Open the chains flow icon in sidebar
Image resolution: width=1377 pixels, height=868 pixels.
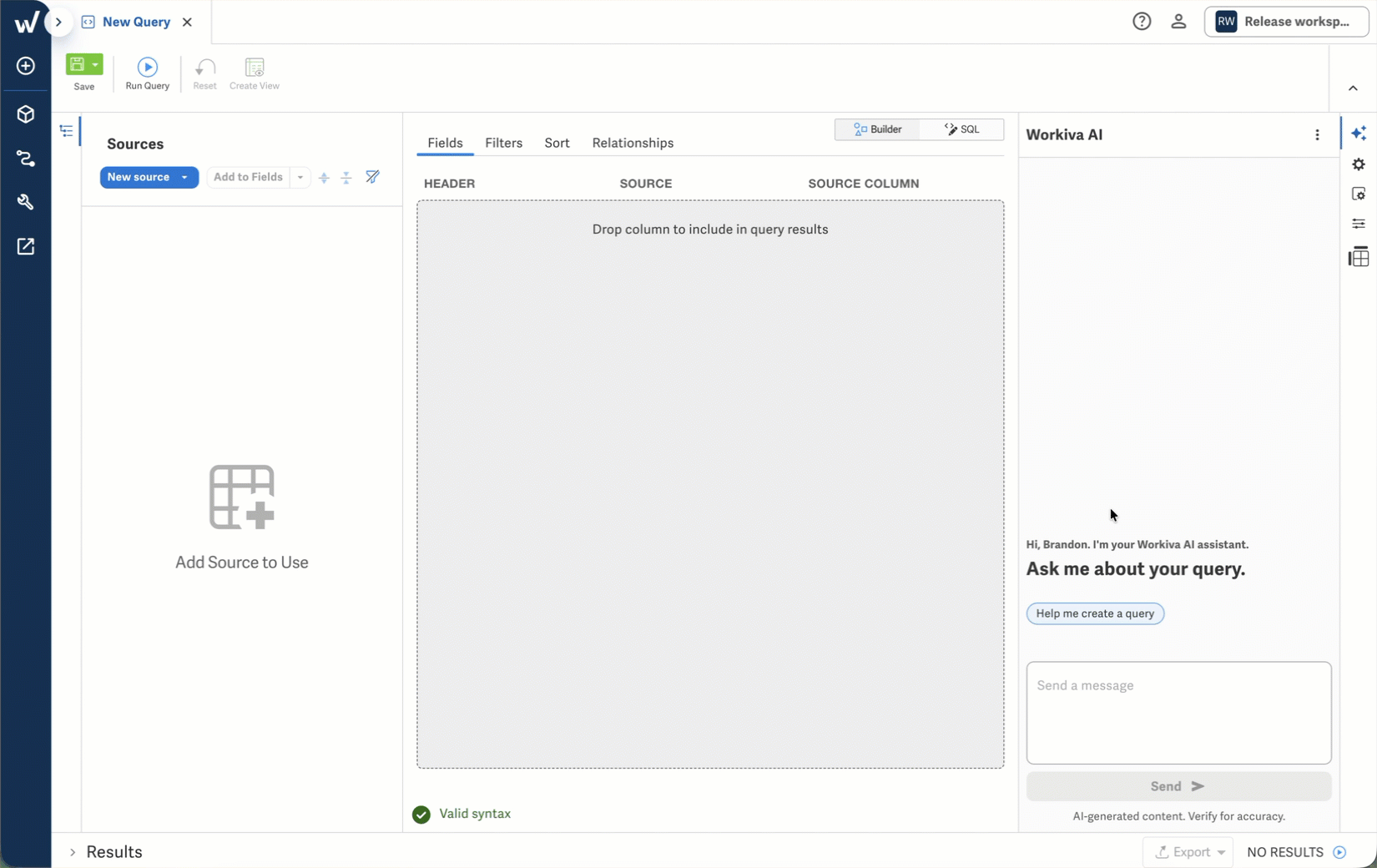click(26, 159)
